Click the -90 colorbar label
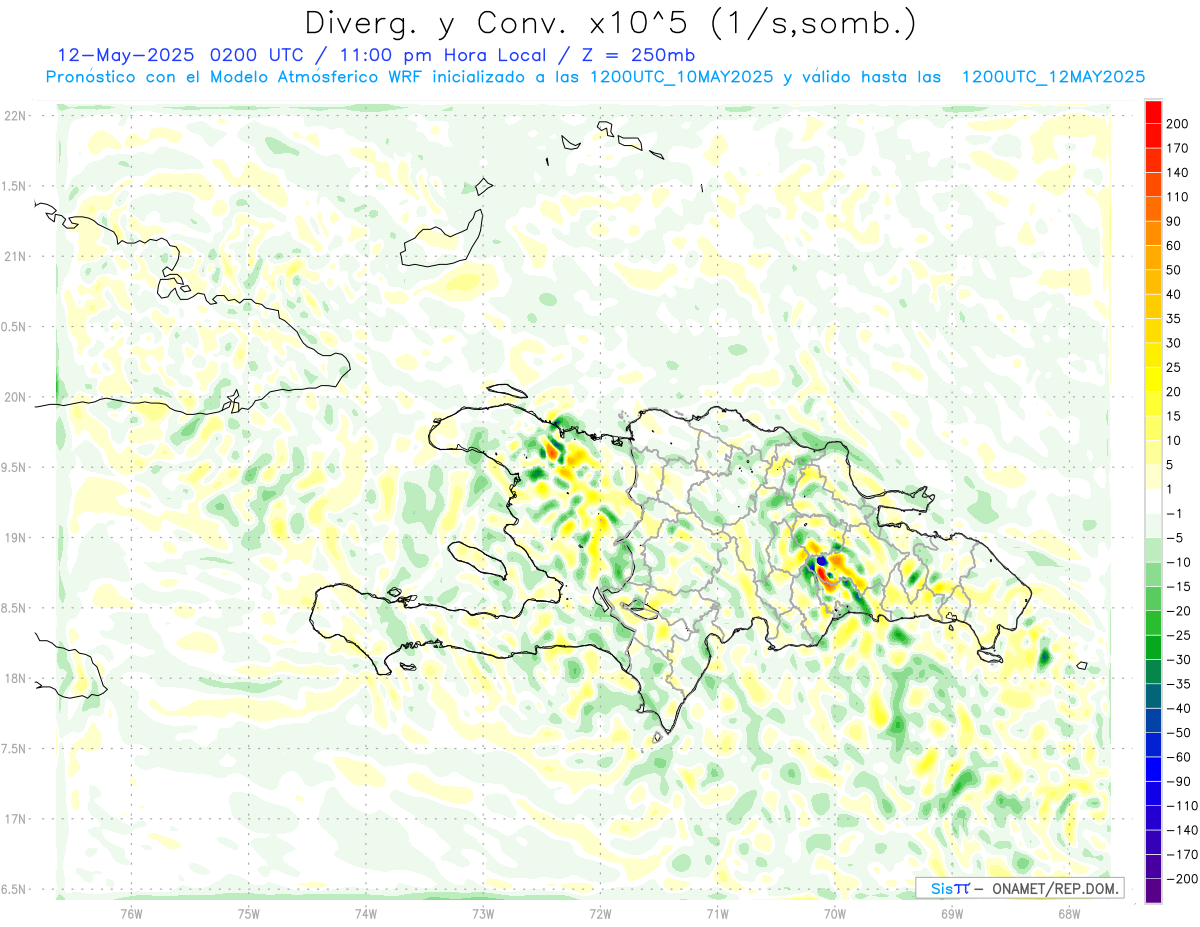The image size is (1200, 927). pos(1181,781)
